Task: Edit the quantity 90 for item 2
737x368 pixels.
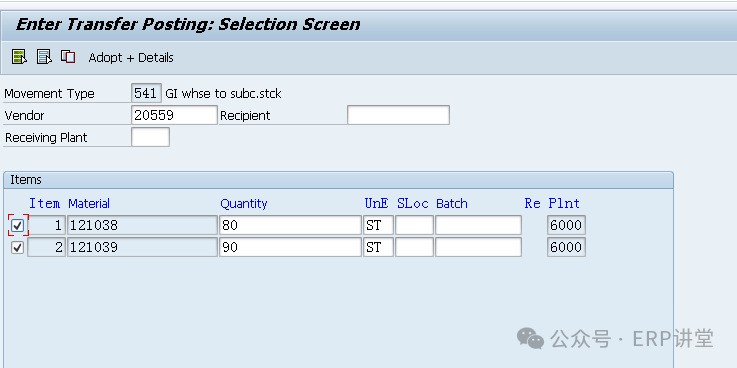Action: [290, 247]
